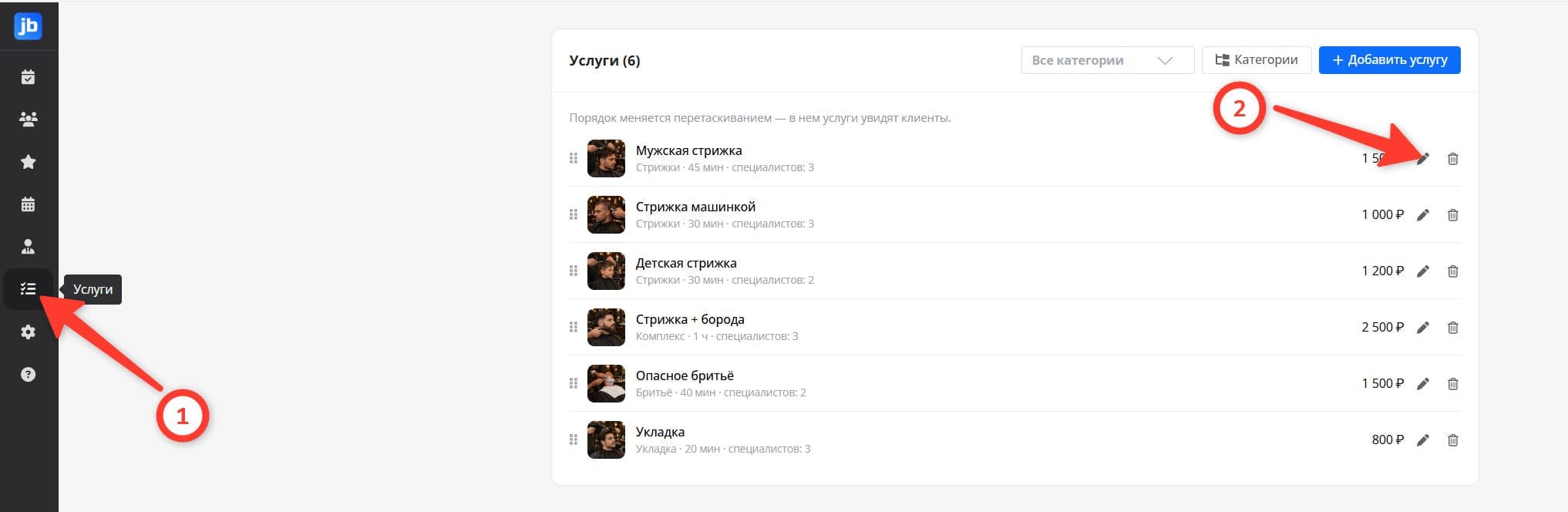Viewport: 1568px width, 512px height.
Task: Edit the Опасное бритьё service
Action: point(1423,384)
